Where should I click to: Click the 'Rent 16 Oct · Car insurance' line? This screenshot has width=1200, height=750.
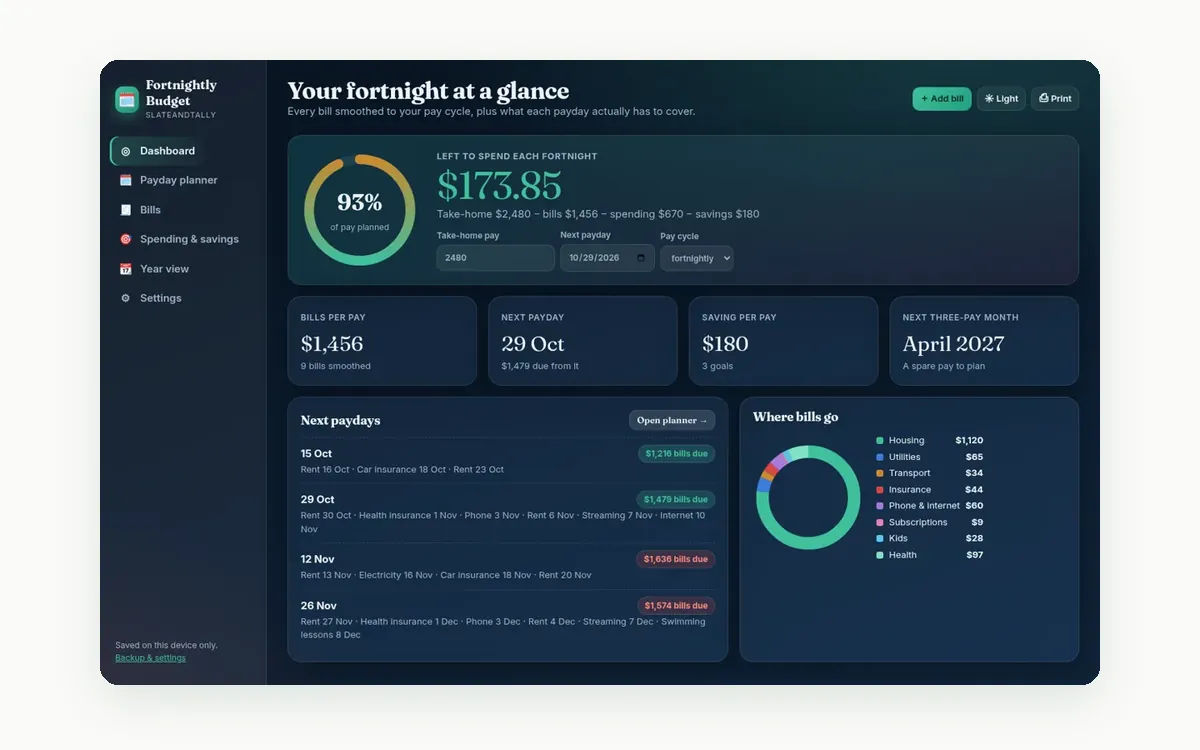402,470
